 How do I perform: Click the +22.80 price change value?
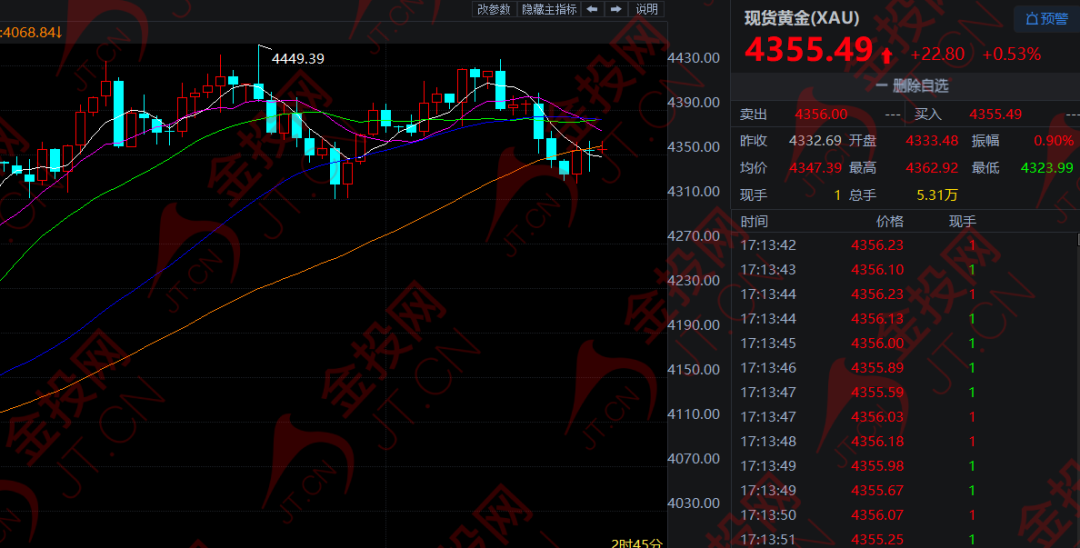[937, 54]
